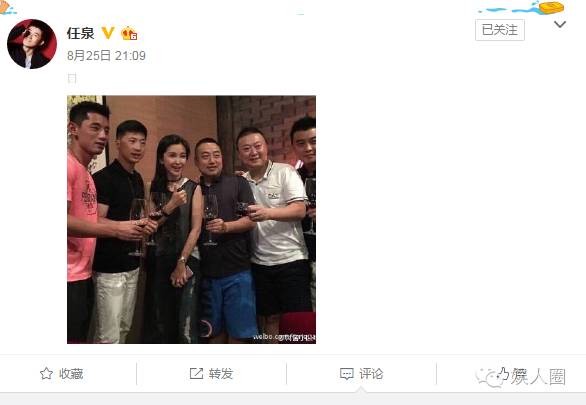Click the faint text below the timestamp

72,78
